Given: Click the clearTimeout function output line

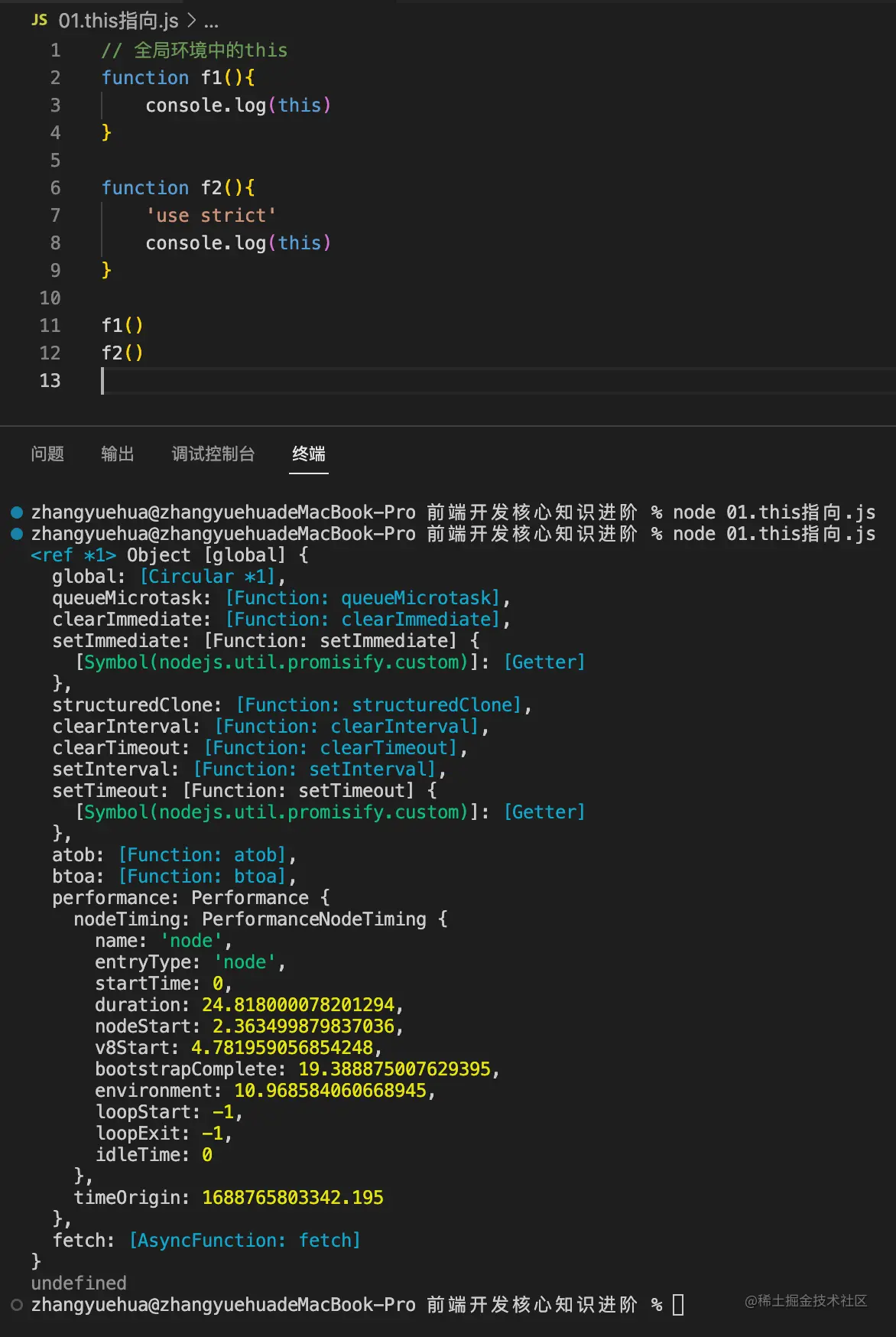Looking at the screenshot, I should 260,748.
